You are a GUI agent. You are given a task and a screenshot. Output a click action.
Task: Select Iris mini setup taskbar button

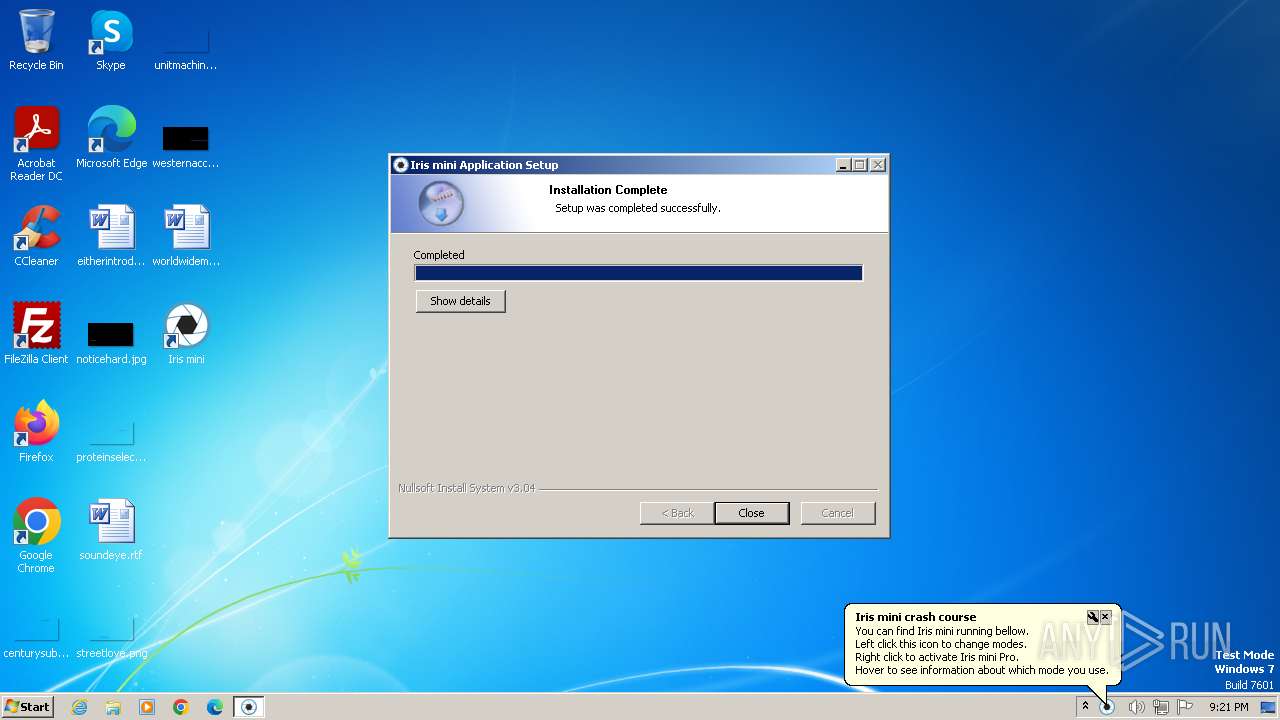click(x=249, y=707)
